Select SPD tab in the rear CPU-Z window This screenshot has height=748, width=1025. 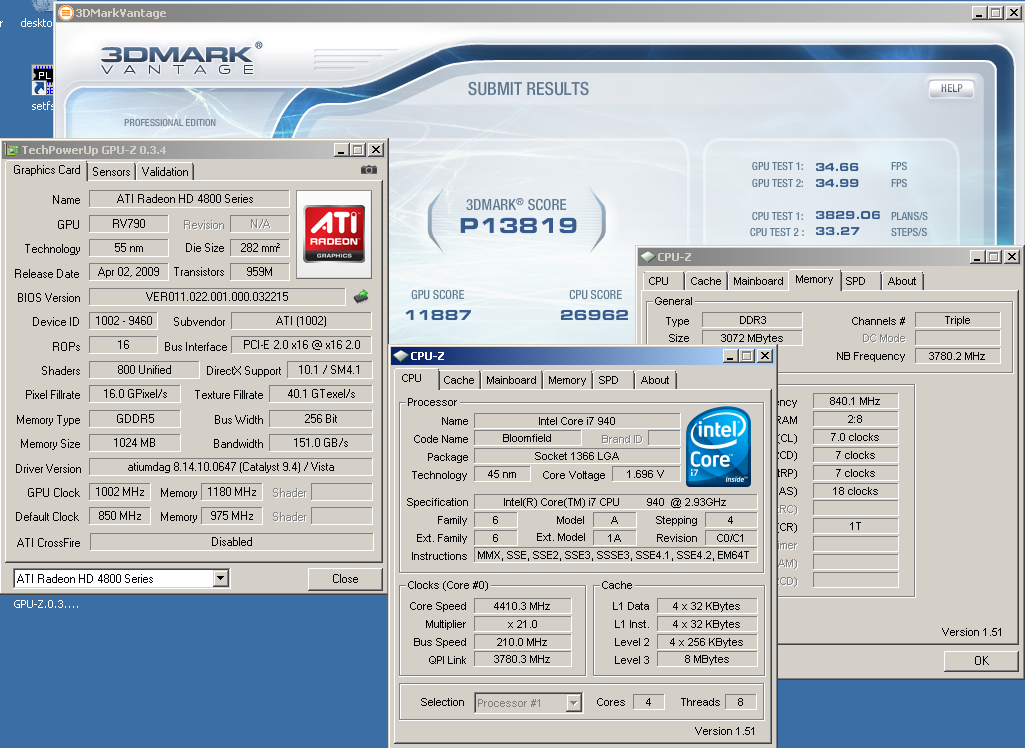pyautogui.click(x=855, y=280)
